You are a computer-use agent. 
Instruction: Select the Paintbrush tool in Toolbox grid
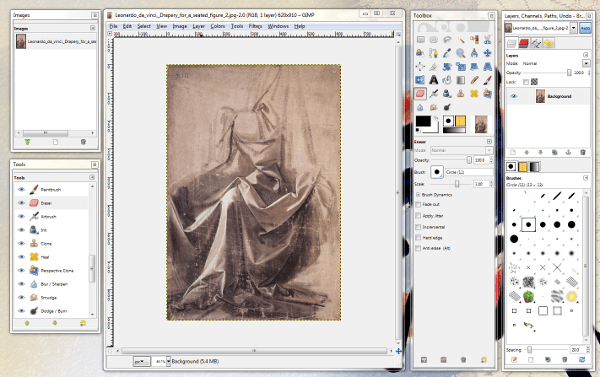click(488, 80)
